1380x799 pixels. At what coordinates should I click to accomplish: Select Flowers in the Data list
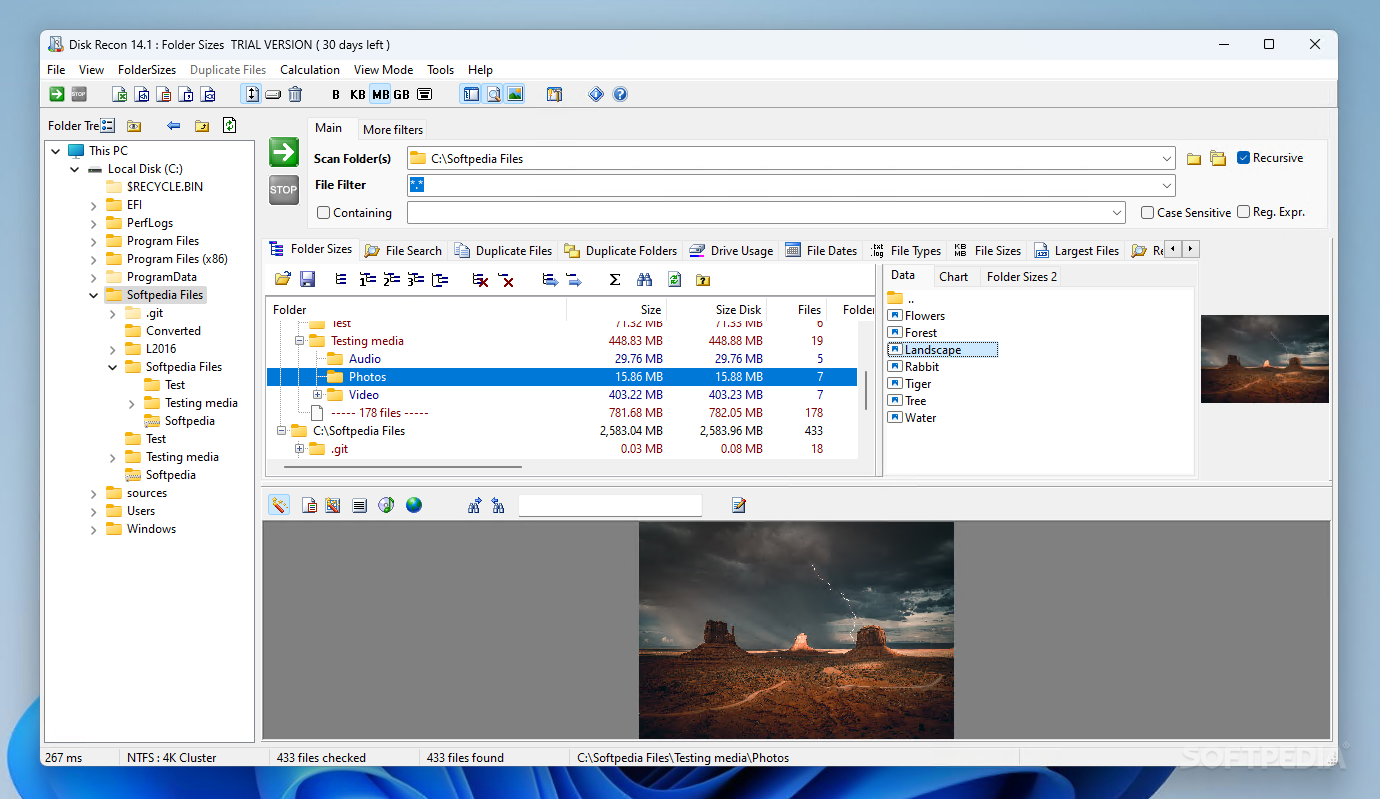(916, 316)
